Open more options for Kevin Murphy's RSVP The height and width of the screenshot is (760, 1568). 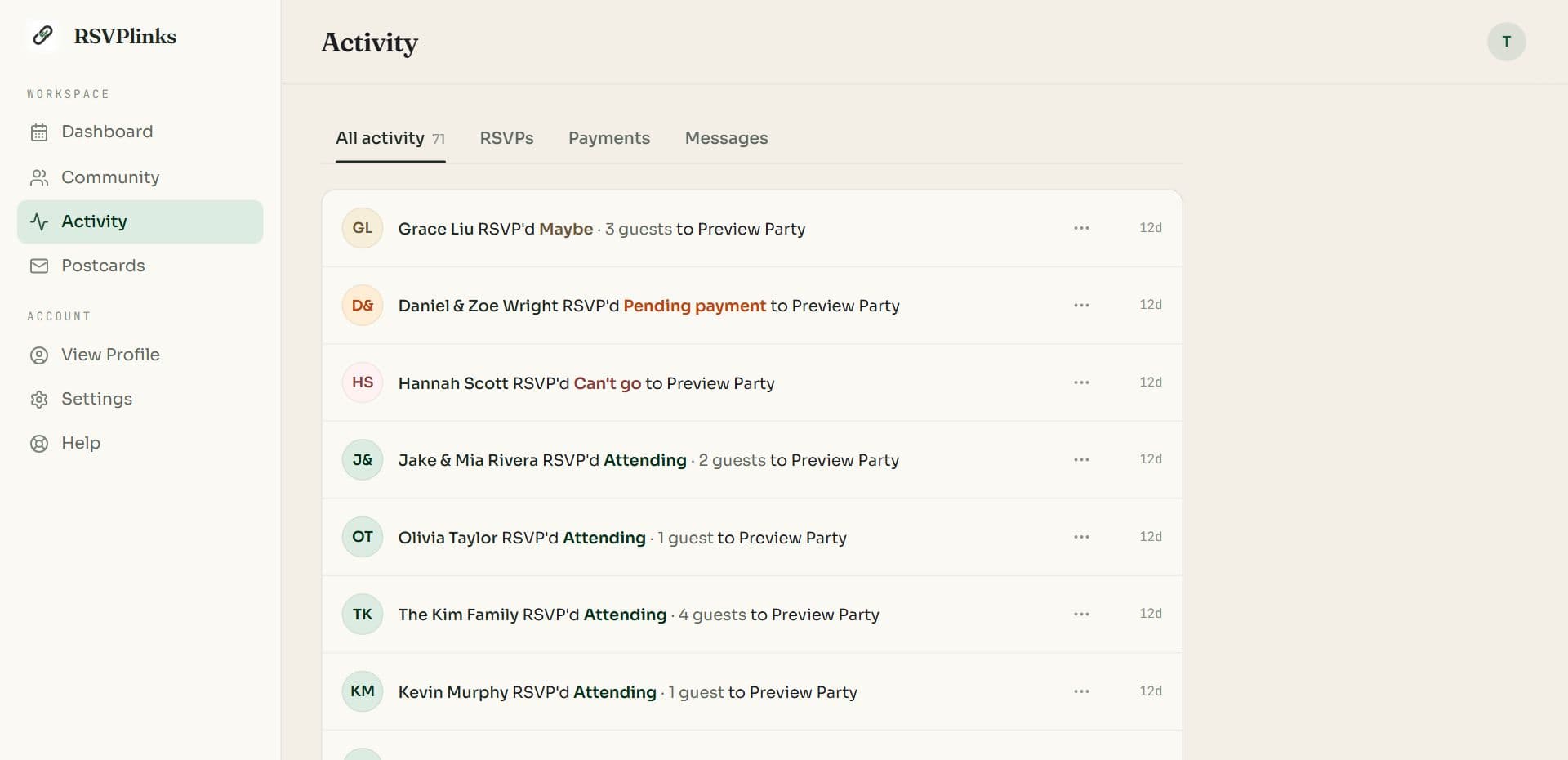tap(1081, 691)
